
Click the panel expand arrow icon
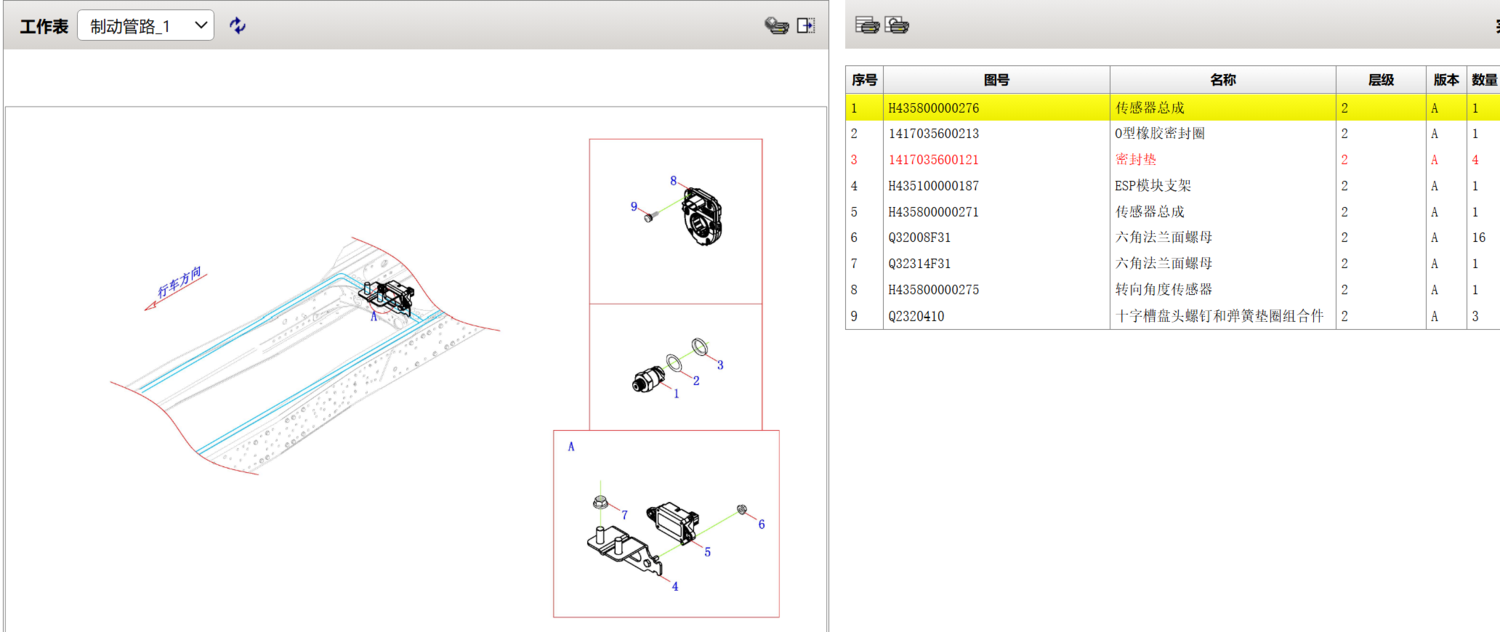coord(806,26)
